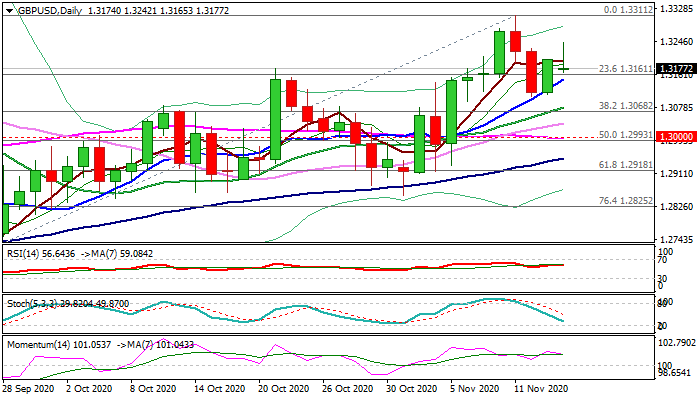Click the 102.7902 Momentum scale value
Screen dimensions: 700x400
coord(675,343)
